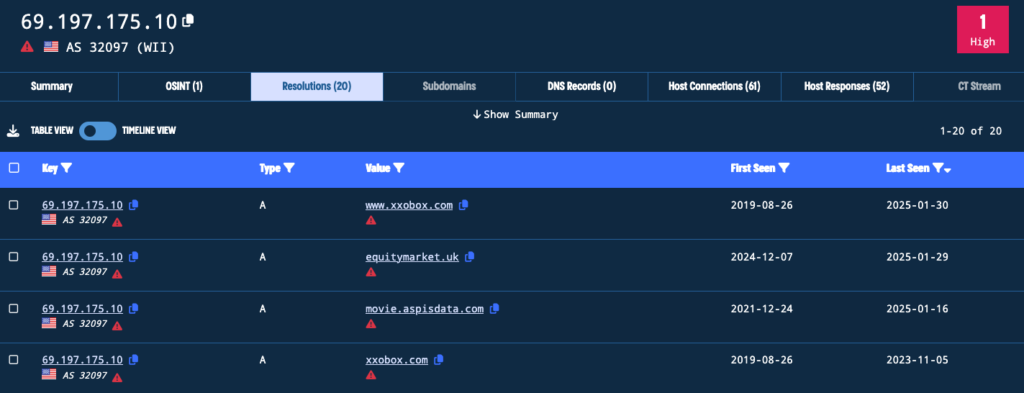Open the equitymarket.uk link

coord(412,257)
